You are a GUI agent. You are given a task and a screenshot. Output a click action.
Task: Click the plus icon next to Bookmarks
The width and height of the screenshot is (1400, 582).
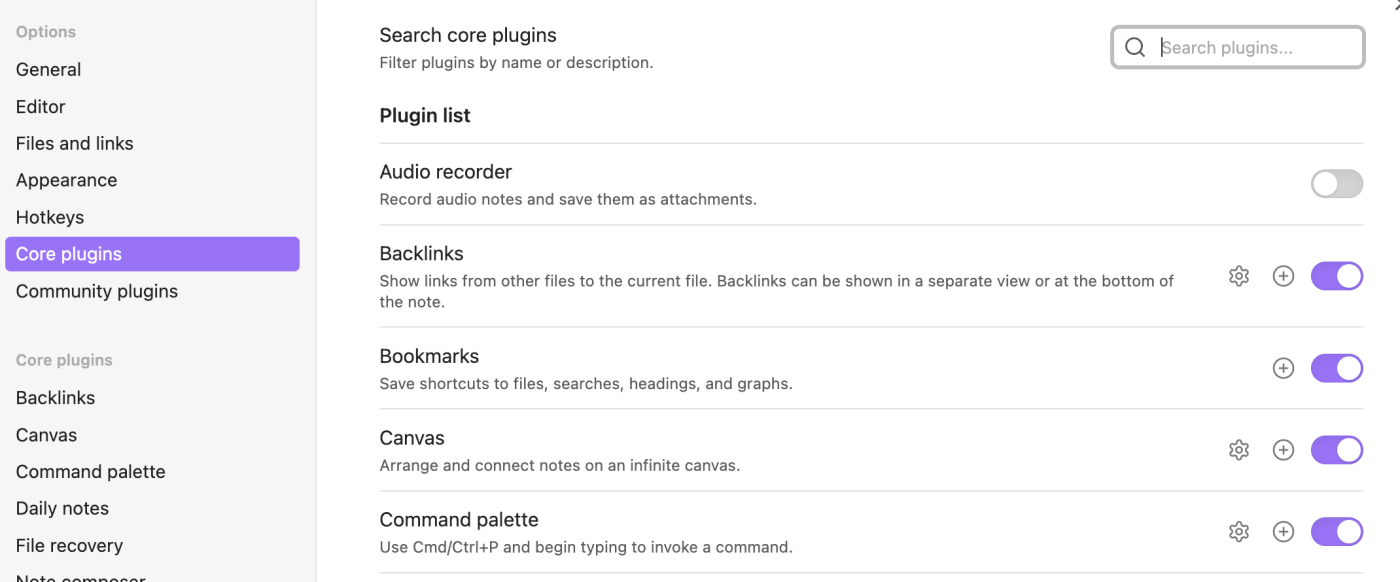click(x=1284, y=368)
